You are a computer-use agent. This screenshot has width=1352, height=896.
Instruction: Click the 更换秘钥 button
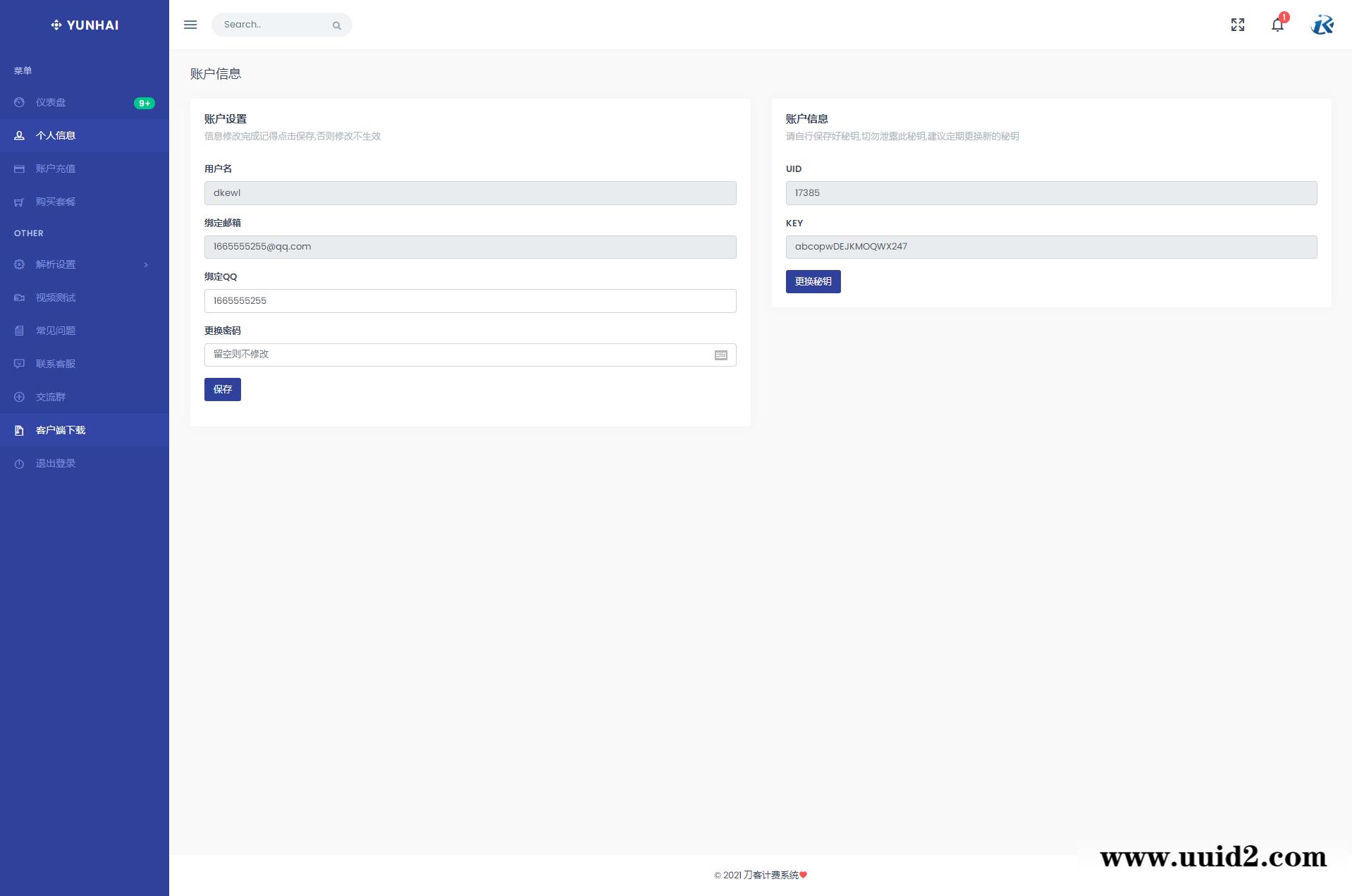(813, 282)
